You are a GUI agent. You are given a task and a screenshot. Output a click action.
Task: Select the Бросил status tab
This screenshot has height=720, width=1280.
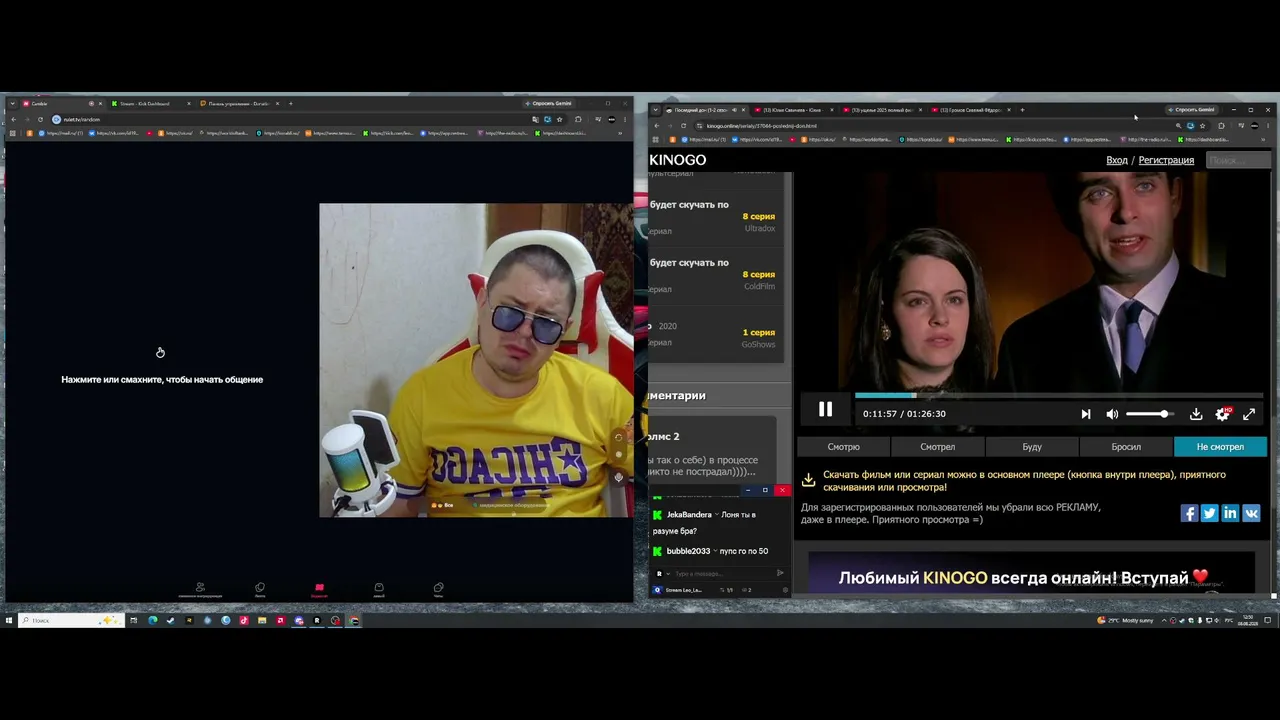tap(1126, 447)
